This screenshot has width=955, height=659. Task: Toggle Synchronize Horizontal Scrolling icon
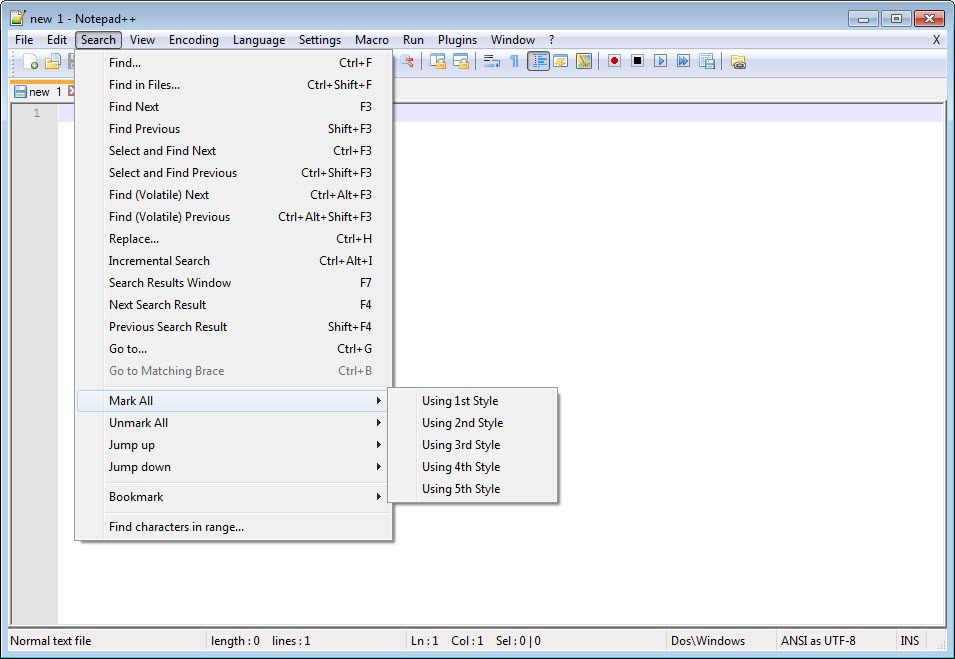461,62
